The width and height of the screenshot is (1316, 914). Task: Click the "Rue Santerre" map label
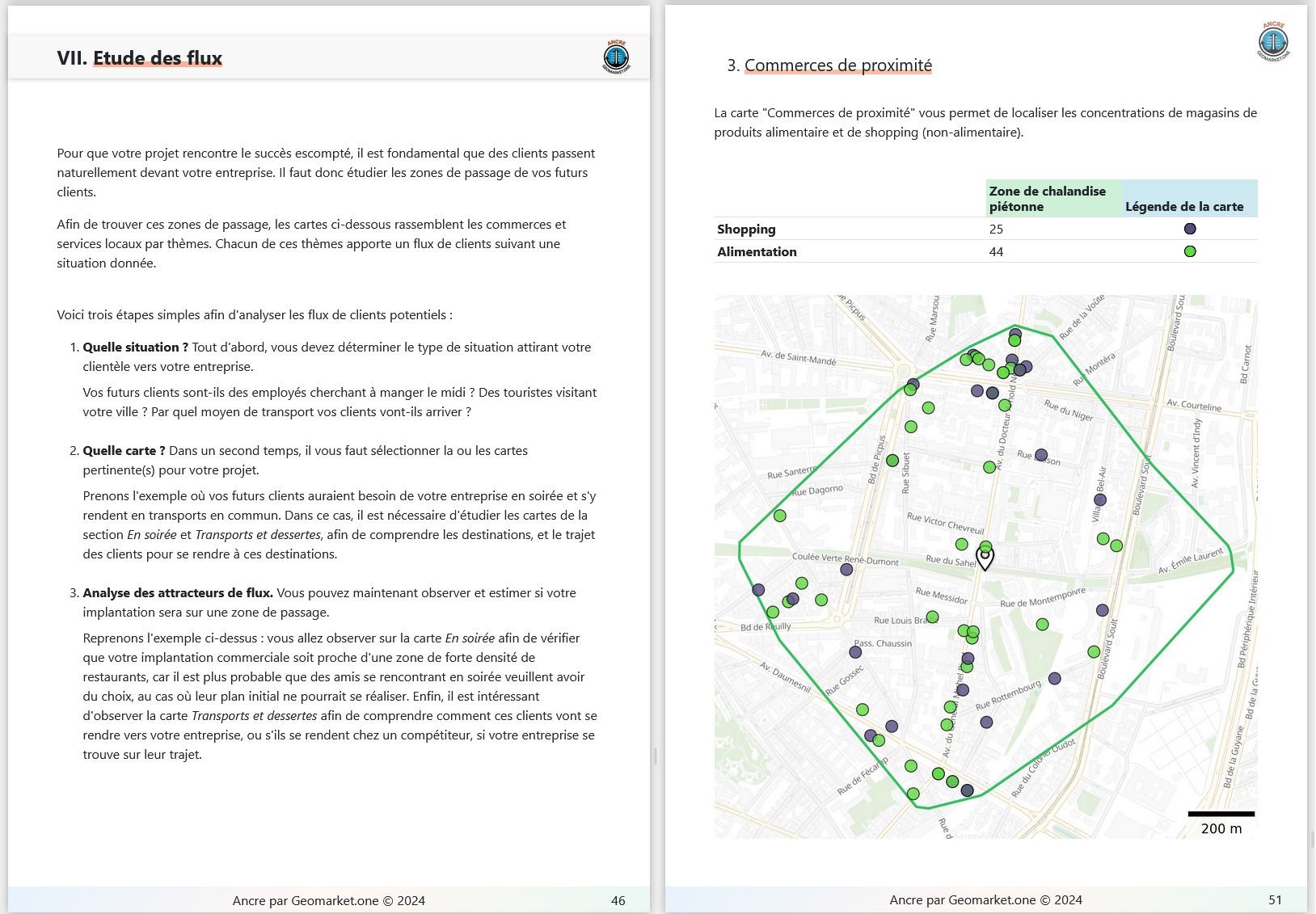tap(792, 472)
